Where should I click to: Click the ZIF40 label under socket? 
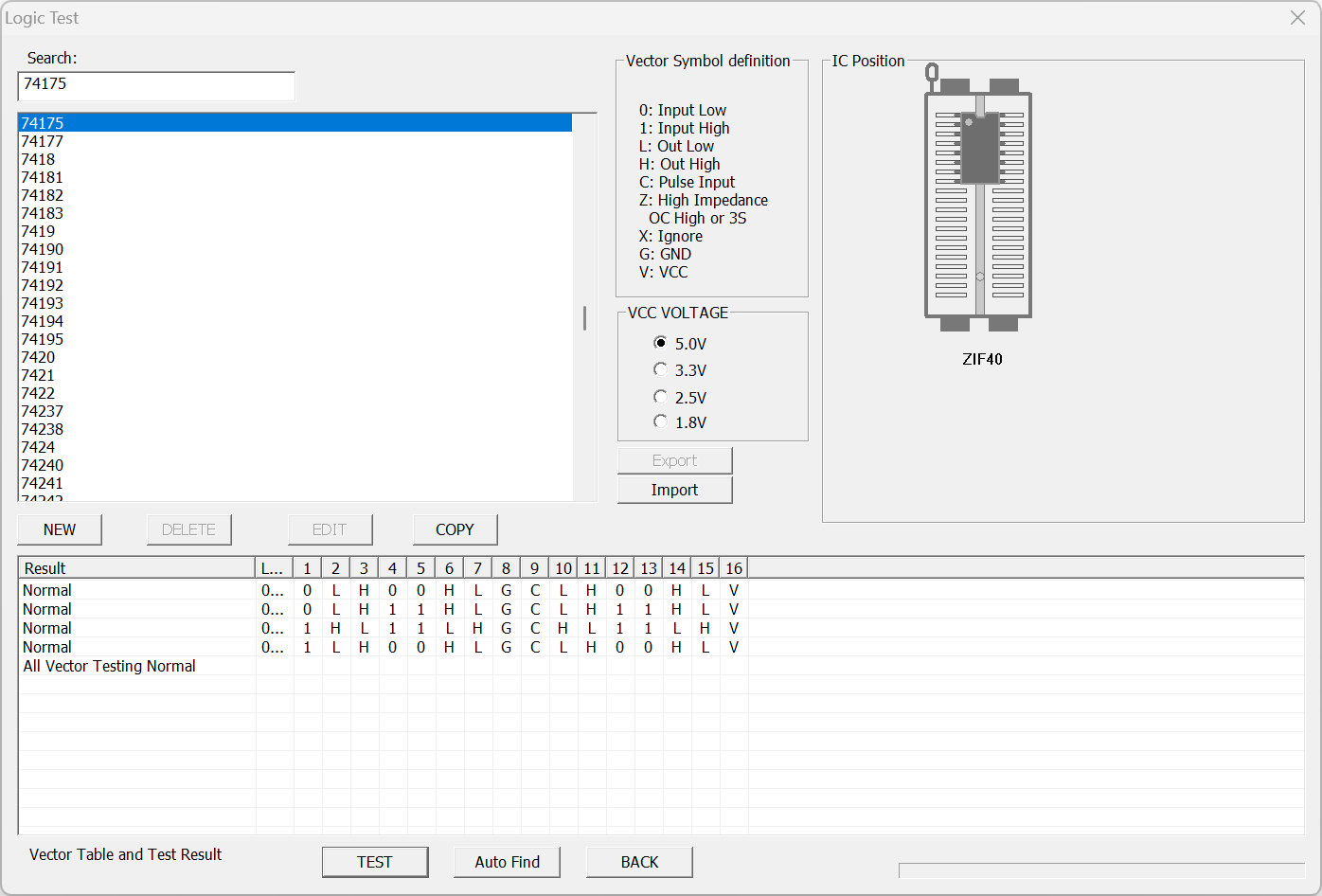[x=982, y=359]
